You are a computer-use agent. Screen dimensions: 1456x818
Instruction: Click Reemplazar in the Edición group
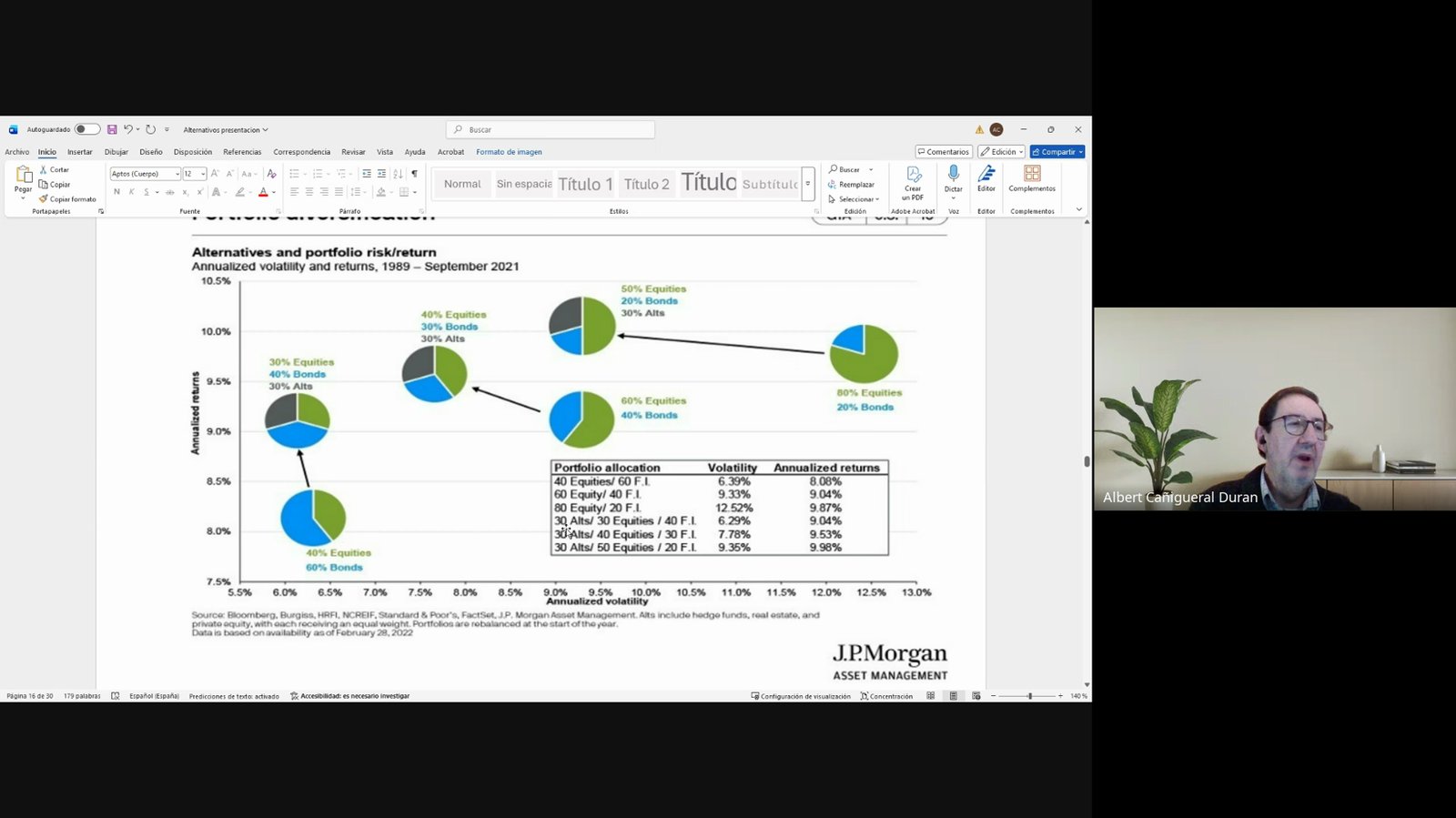(x=851, y=185)
